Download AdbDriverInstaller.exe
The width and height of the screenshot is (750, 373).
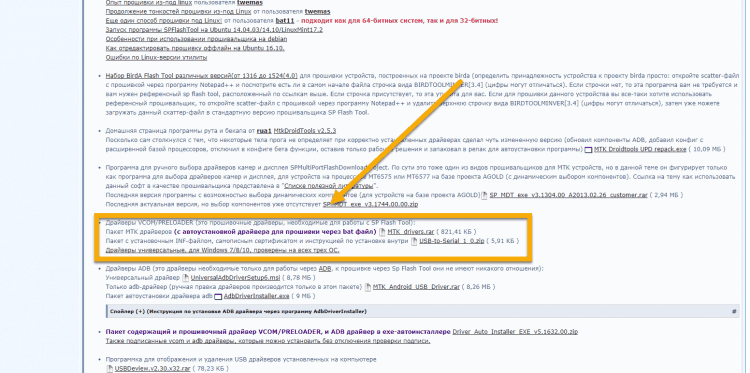pos(256,296)
